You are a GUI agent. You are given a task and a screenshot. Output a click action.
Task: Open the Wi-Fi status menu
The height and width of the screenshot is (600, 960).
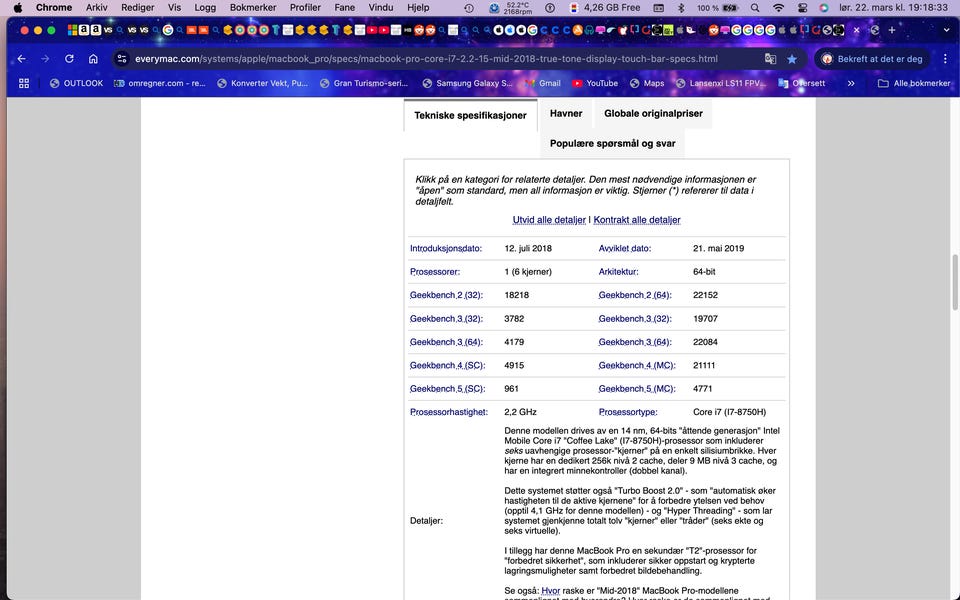point(778,8)
